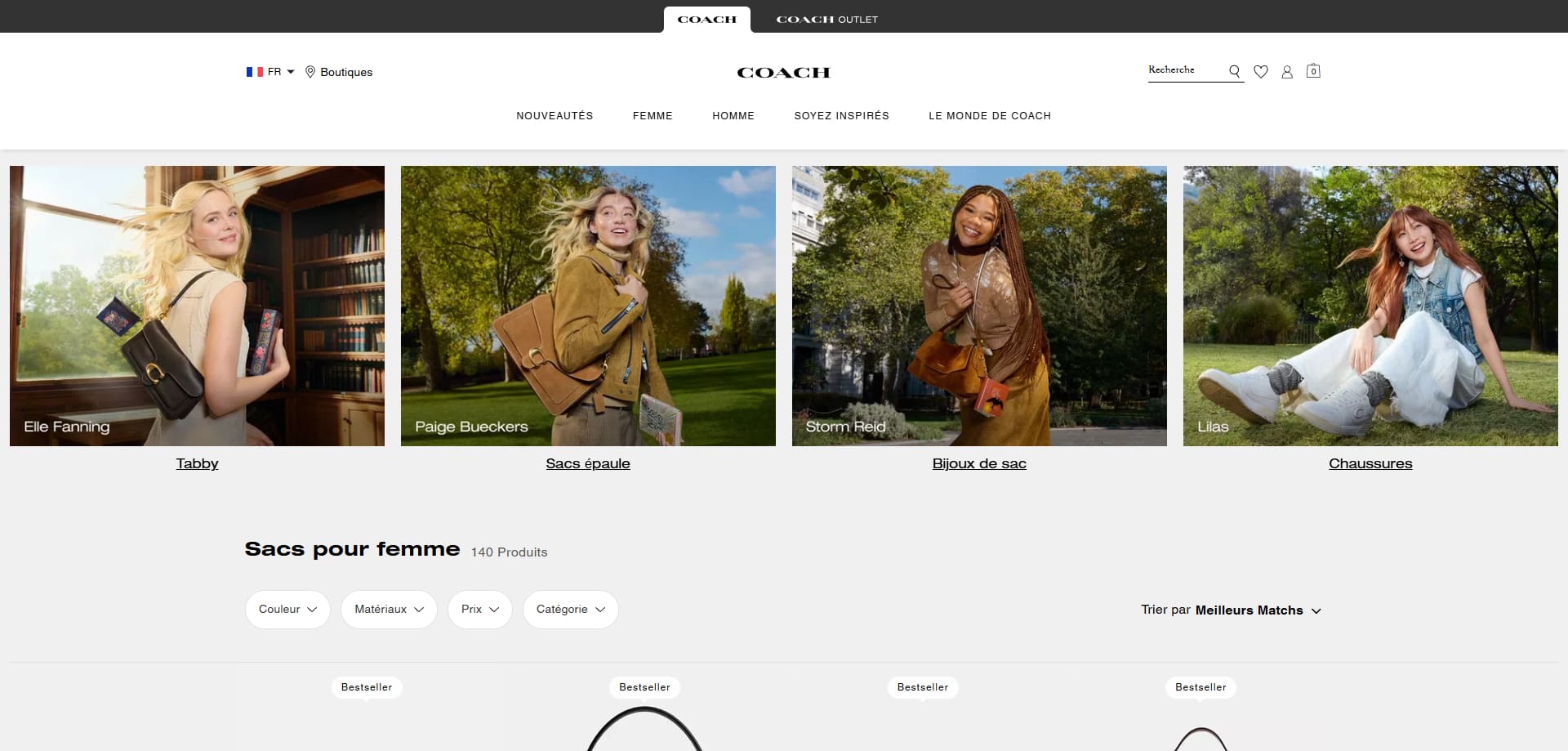Open the shopping bag icon
This screenshot has width=1568, height=751.
coord(1313,71)
